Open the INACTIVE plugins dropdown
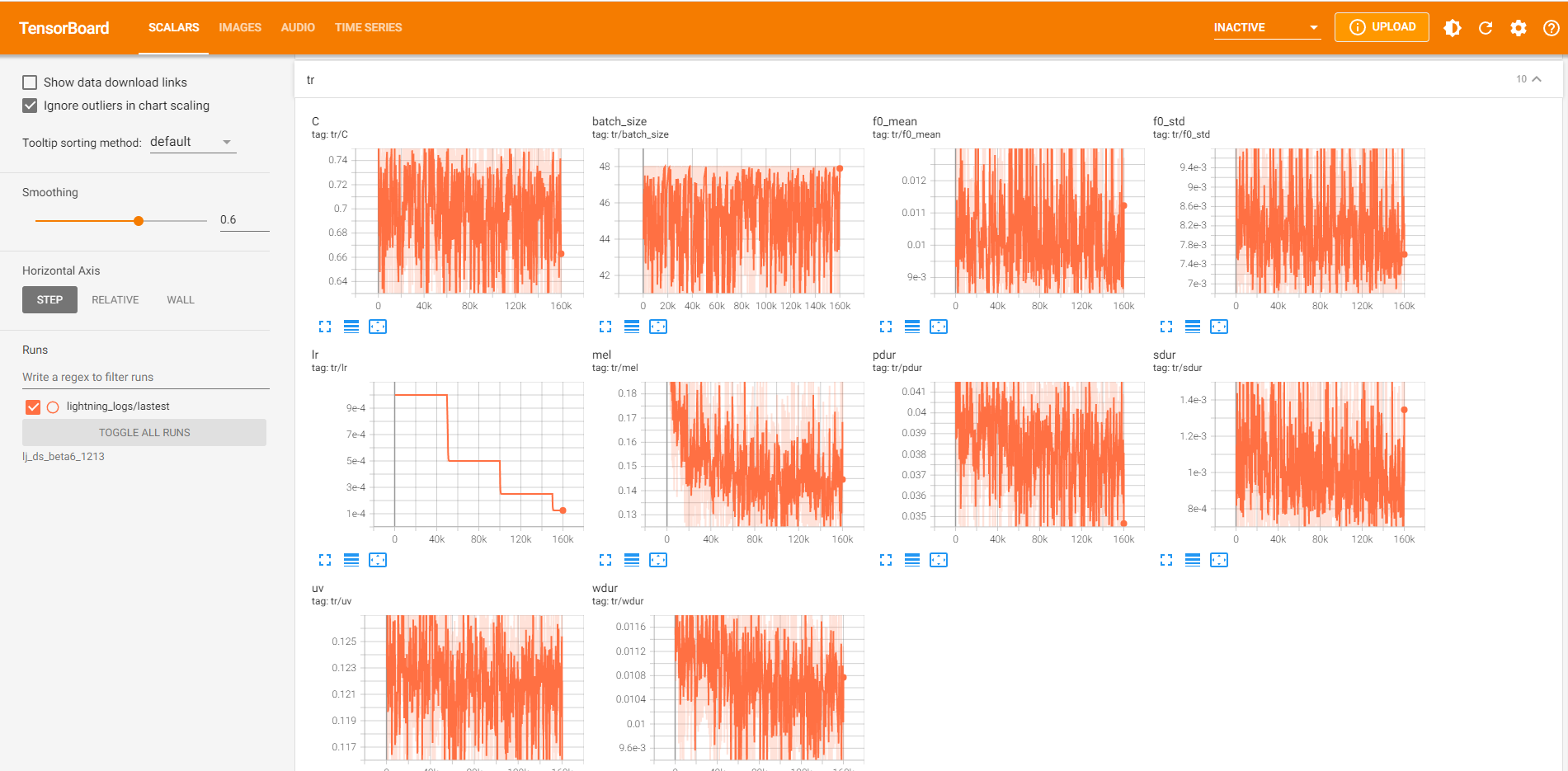The height and width of the screenshot is (771, 1568). (1267, 27)
